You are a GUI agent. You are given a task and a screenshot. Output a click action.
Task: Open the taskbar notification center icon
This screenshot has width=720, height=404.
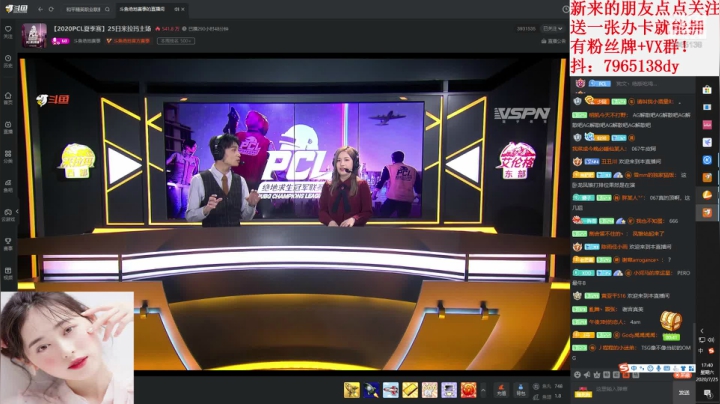coord(707,393)
